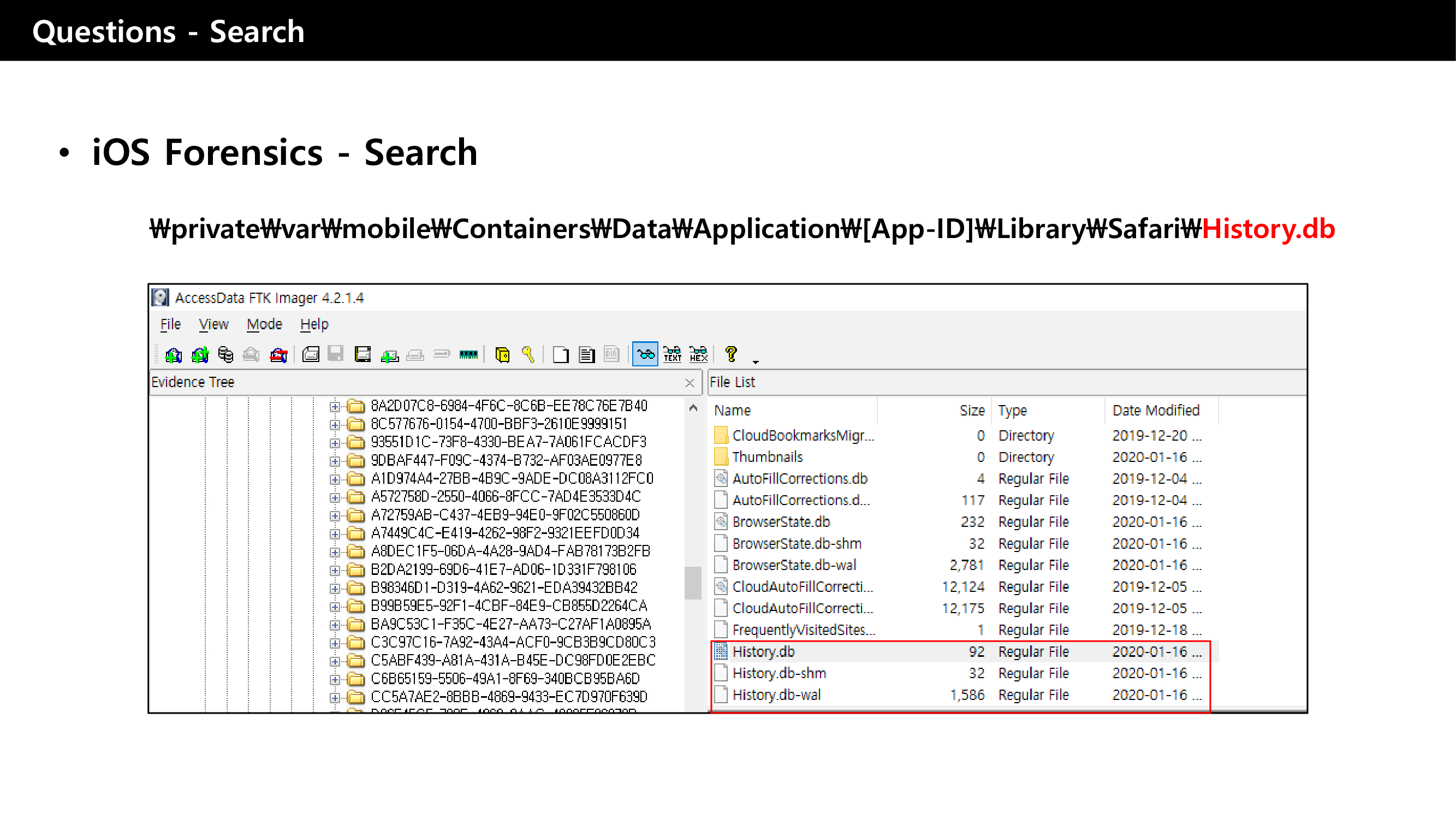This screenshot has height=819, width=1456.
Task: Click the Detect EFS Encryption key icon
Action: (528, 355)
